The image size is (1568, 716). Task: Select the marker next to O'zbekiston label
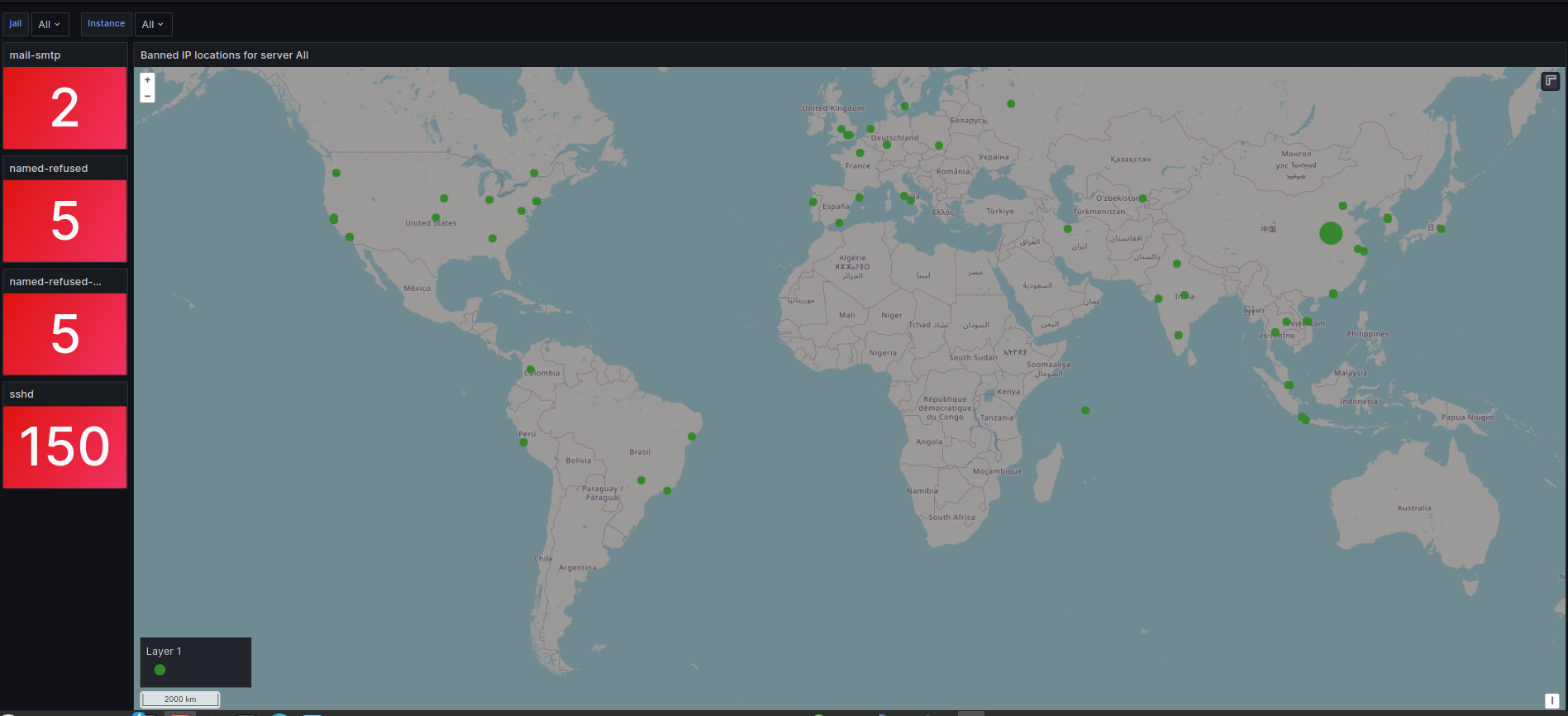point(1142,198)
